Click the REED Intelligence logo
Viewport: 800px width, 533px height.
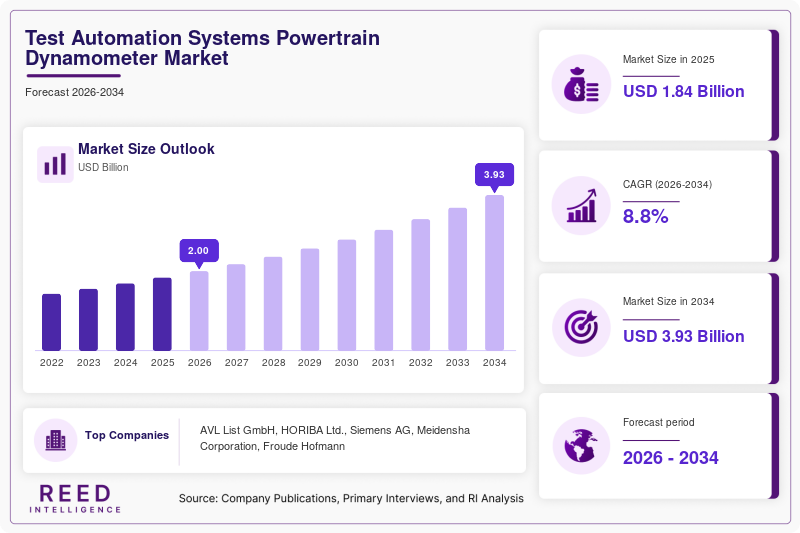click(75, 498)
